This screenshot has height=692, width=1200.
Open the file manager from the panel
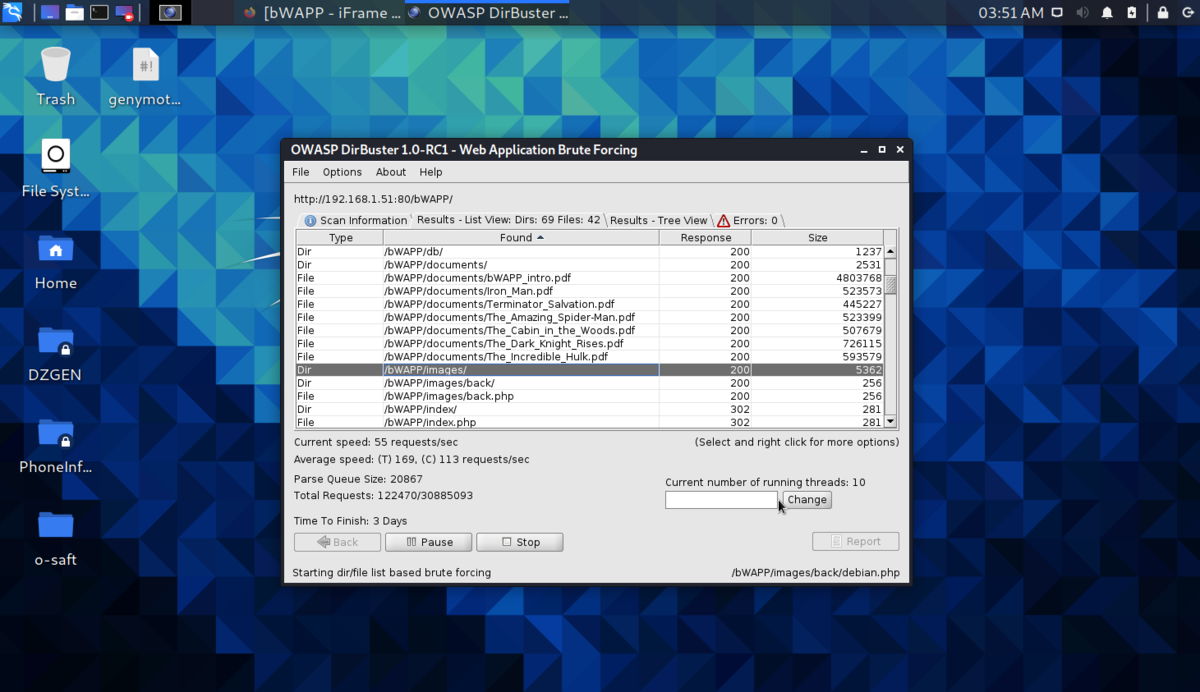75,13
